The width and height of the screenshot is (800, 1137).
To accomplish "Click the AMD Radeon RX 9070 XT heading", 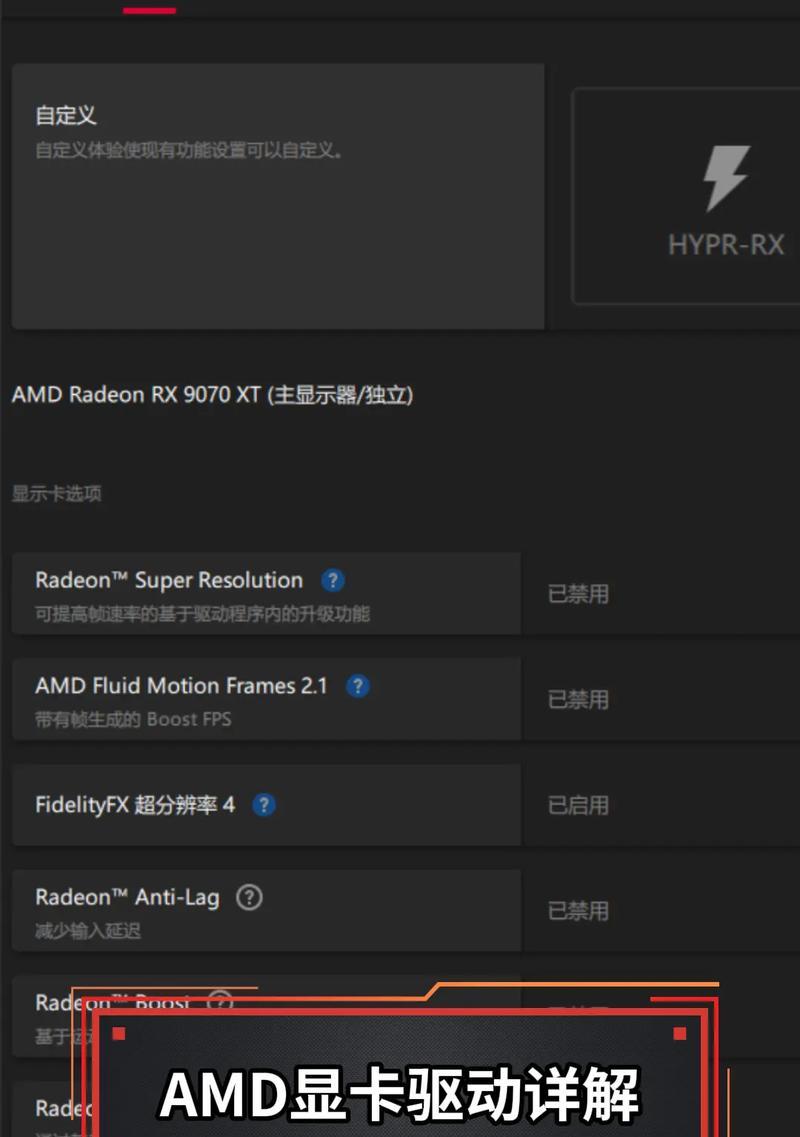I will coord(213,395).
